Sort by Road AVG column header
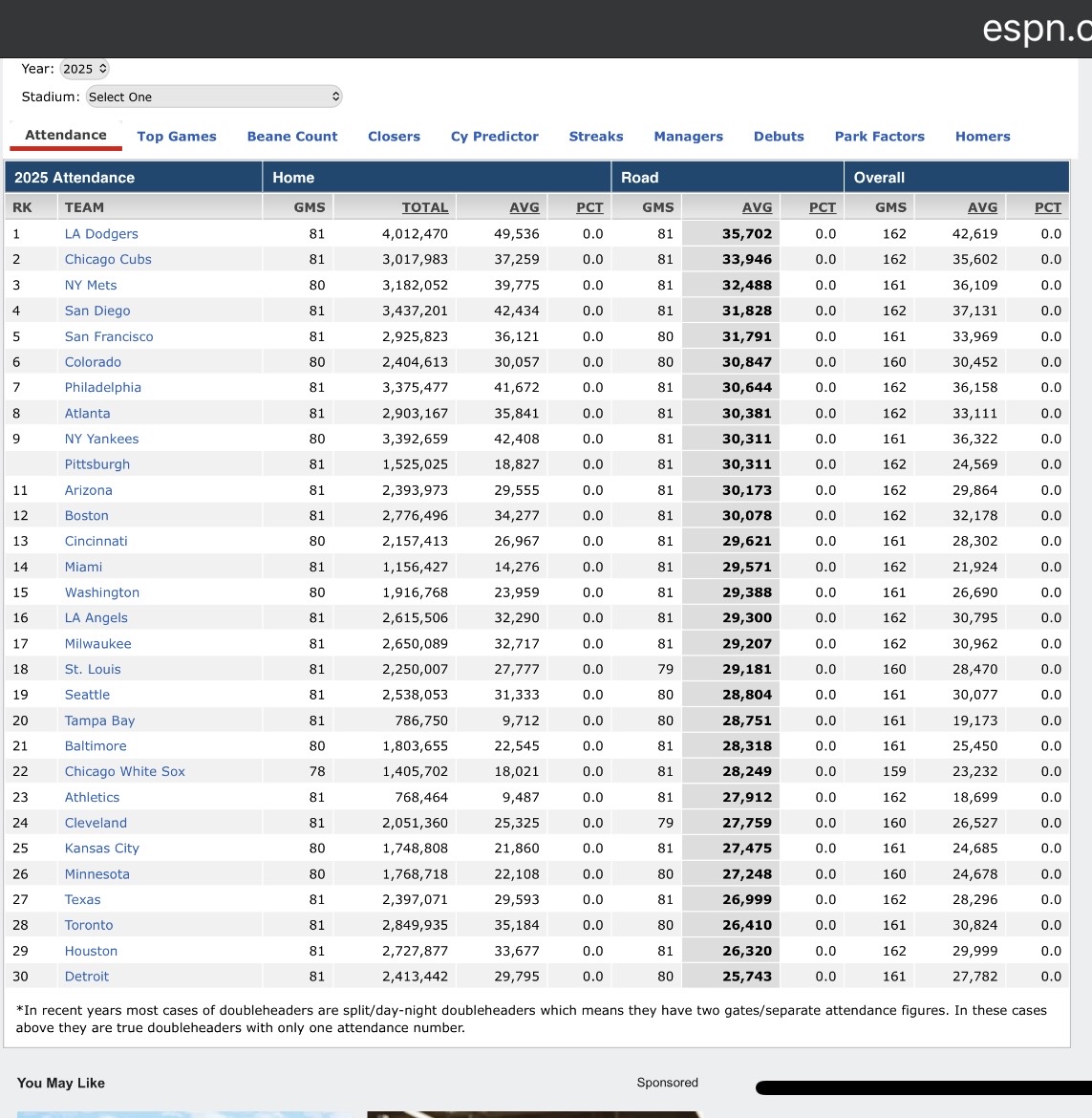The width and height of the screenshot is (1092, 1118). pos(757,207)
